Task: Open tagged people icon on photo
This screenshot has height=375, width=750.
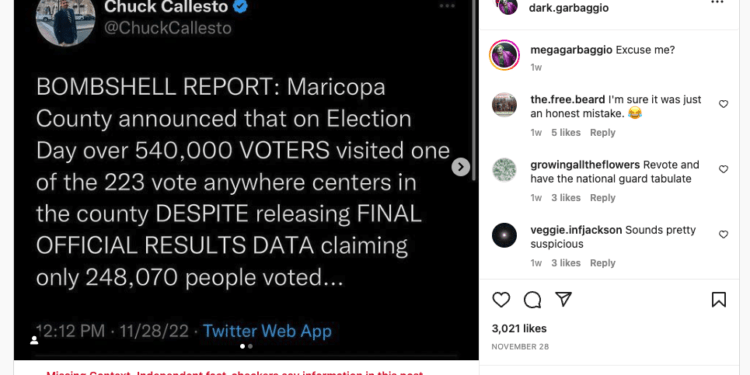Action: (34, 340)
